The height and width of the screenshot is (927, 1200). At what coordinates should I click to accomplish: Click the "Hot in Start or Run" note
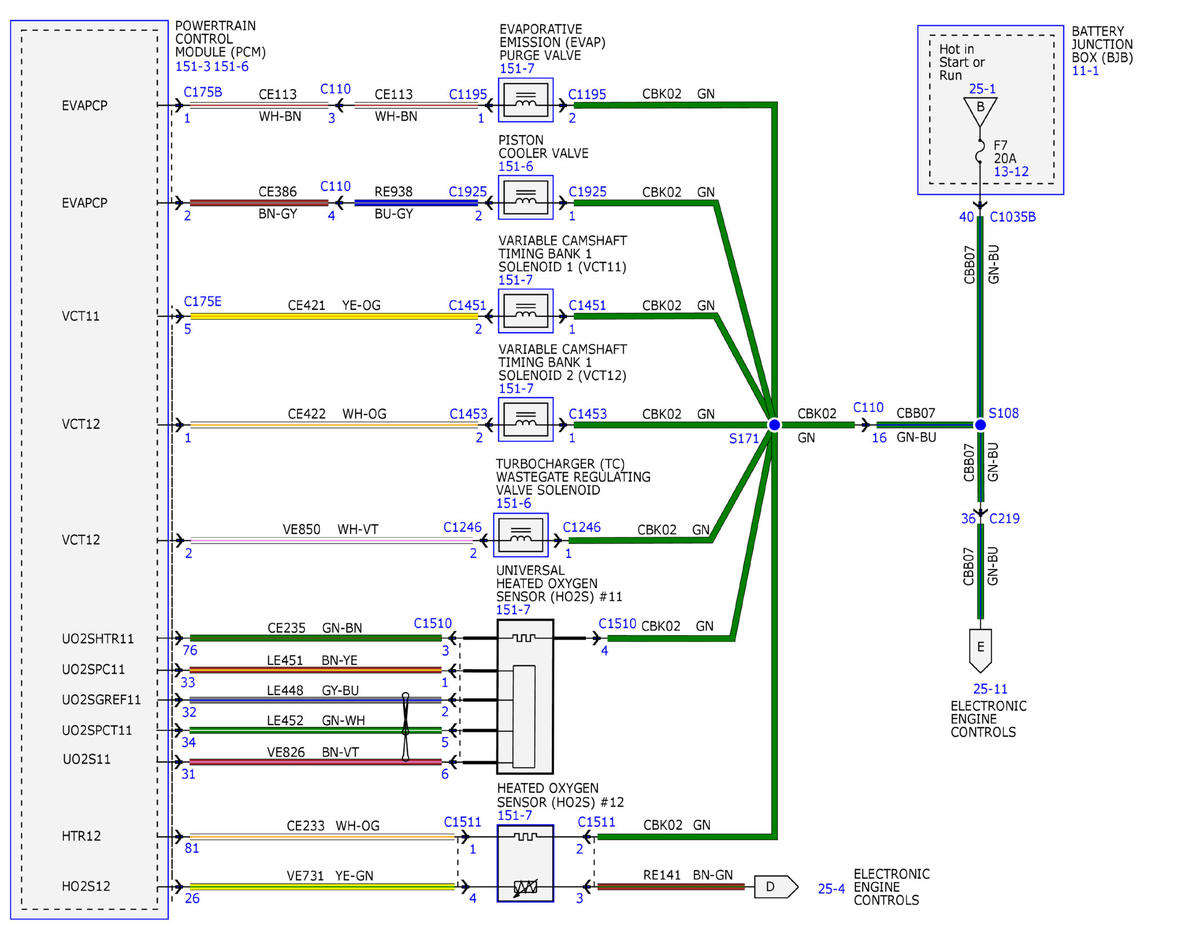(963, 62)
